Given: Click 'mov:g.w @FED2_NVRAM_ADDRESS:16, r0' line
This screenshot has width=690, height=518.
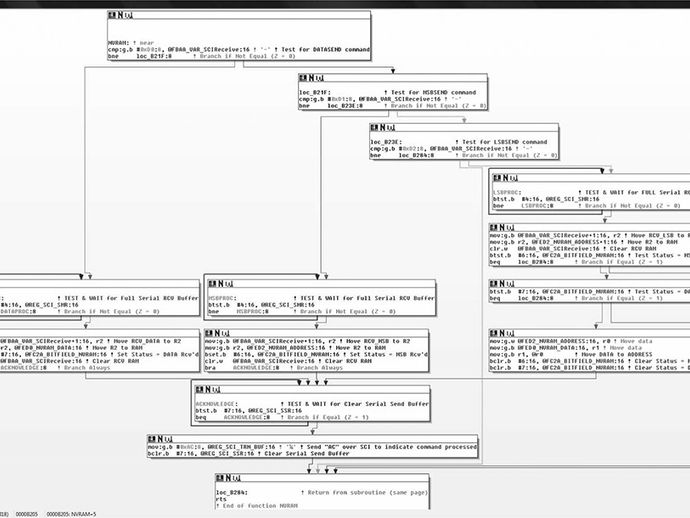Looking at the screenshot, I should coord(571,341).
